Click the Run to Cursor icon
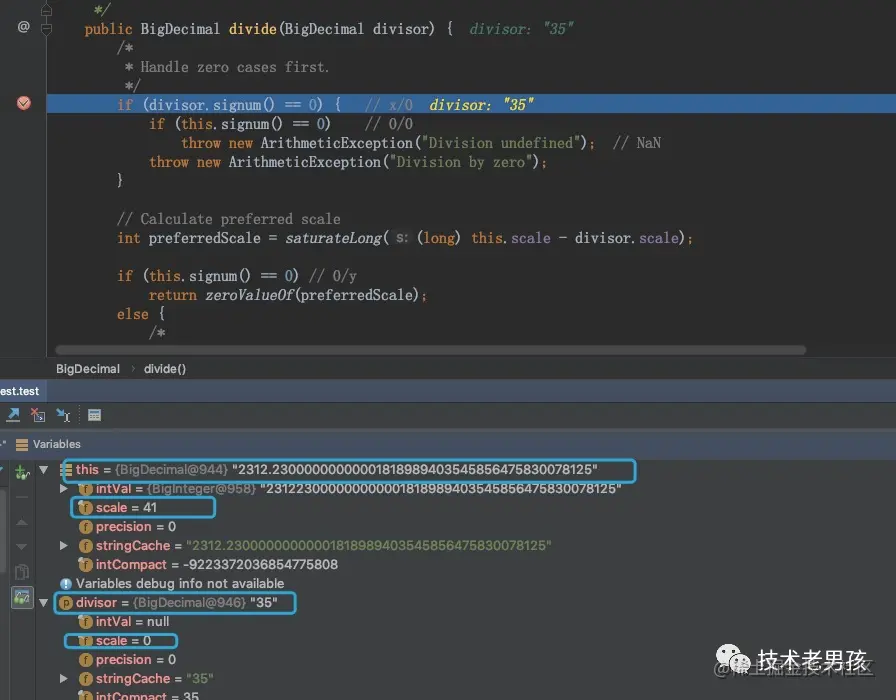This screenshot has width=896, height=700. coord(63,415)
